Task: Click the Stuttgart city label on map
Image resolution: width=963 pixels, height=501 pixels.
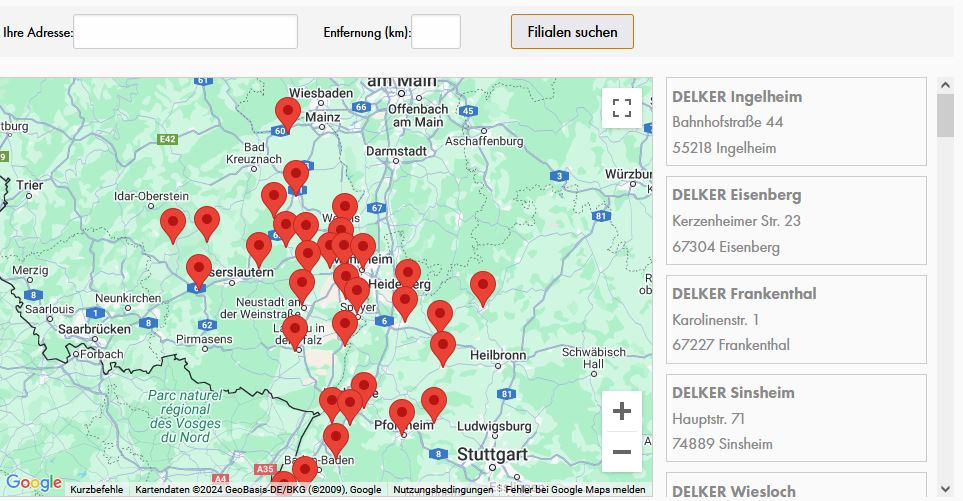Action: [x=492, y=455]
